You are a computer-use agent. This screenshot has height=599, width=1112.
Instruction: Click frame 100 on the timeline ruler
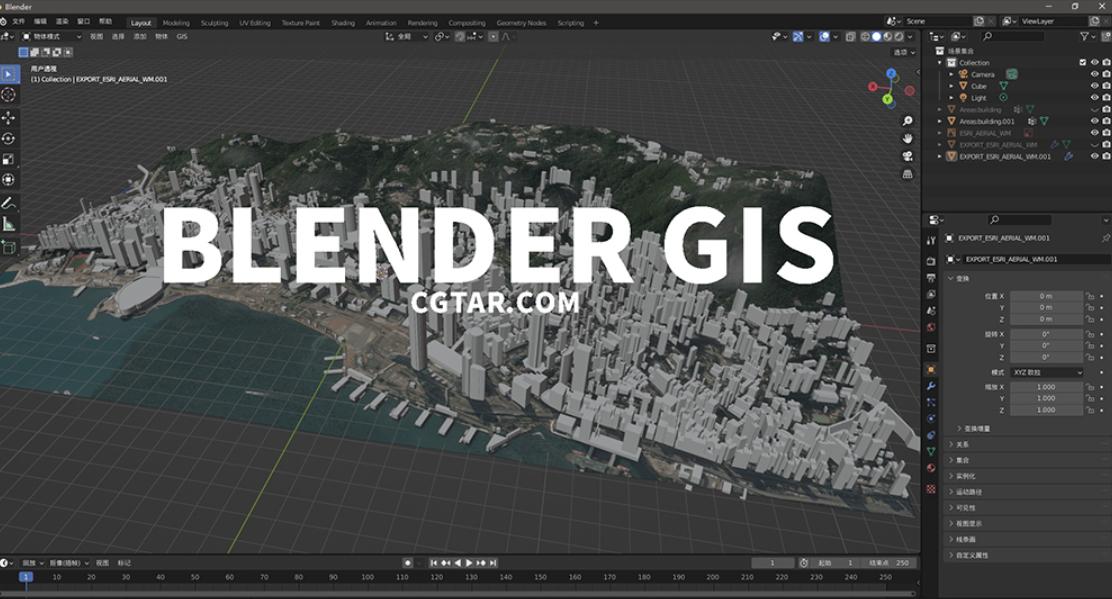click(x=367, y=577)
